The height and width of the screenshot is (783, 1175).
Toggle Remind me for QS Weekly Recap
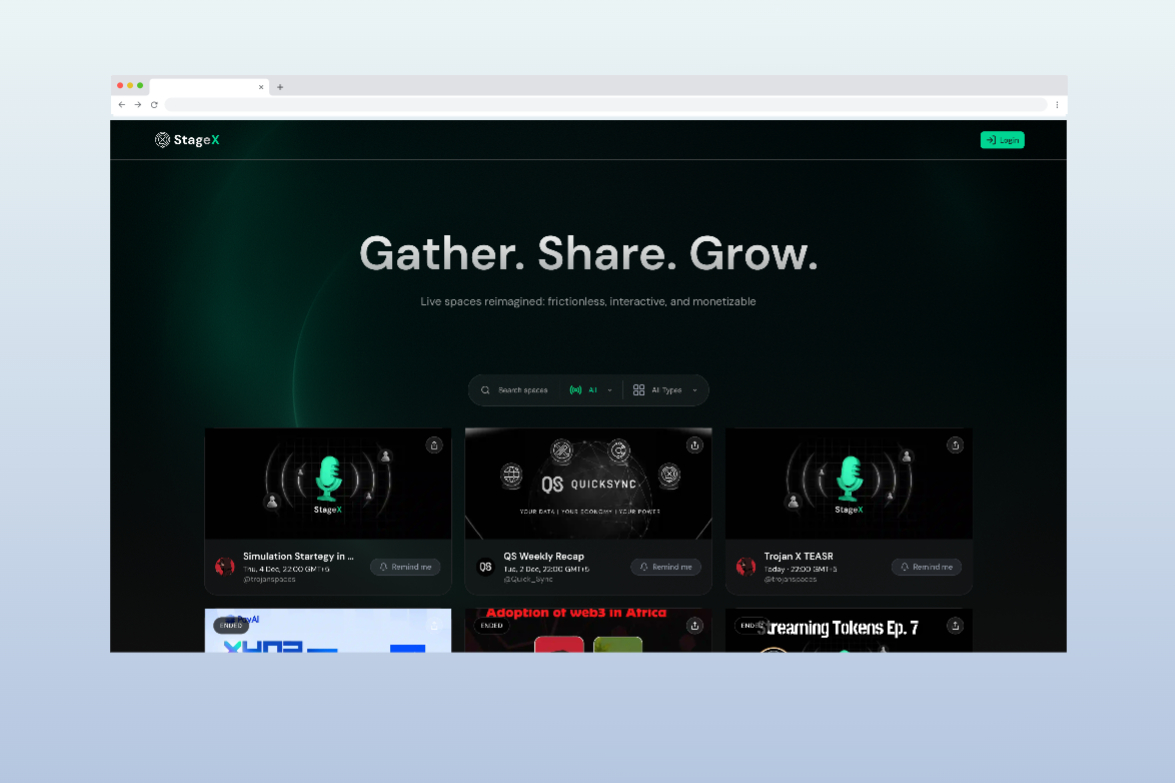(x=666, y=567)
